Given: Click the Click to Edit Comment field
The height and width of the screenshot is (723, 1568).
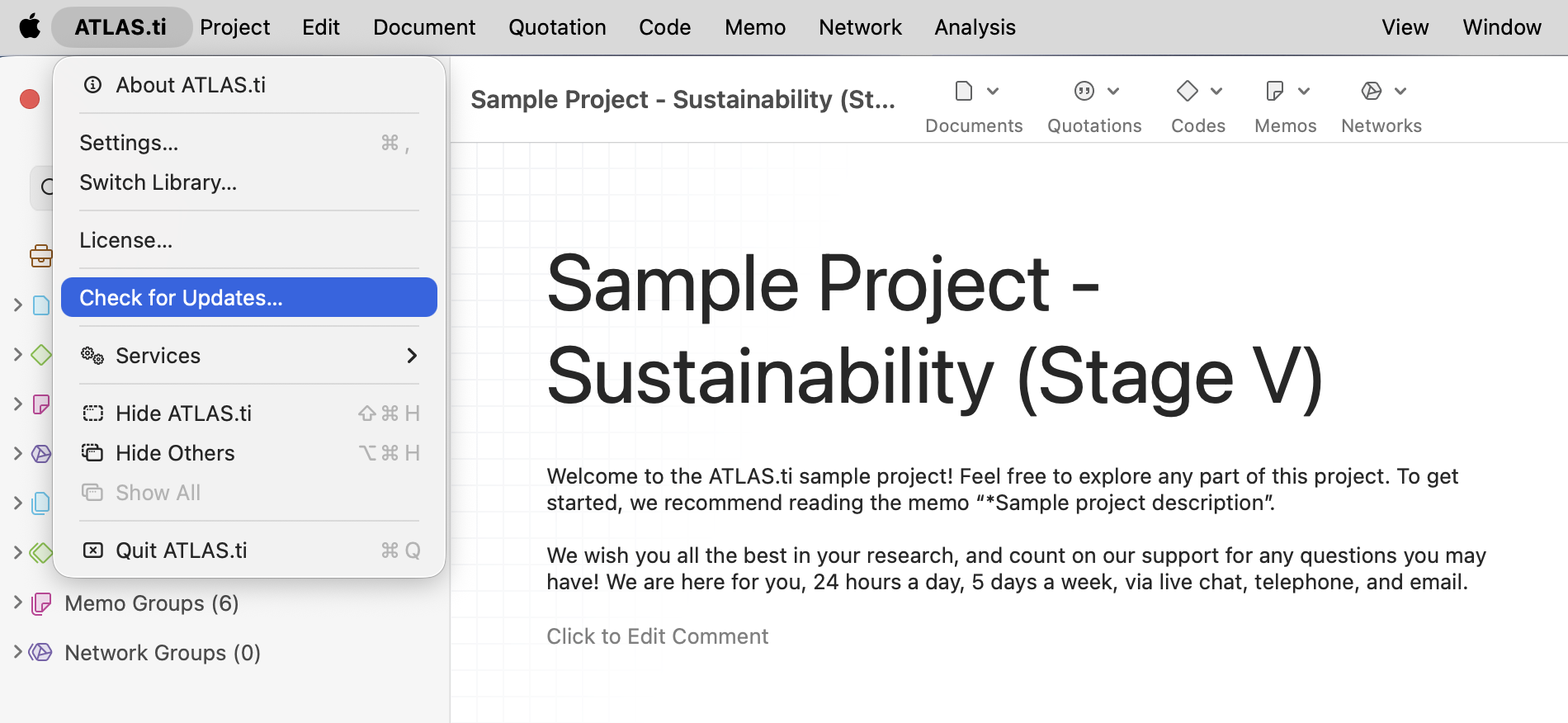Looking at the screenshot, I should [x=657, y=636].
